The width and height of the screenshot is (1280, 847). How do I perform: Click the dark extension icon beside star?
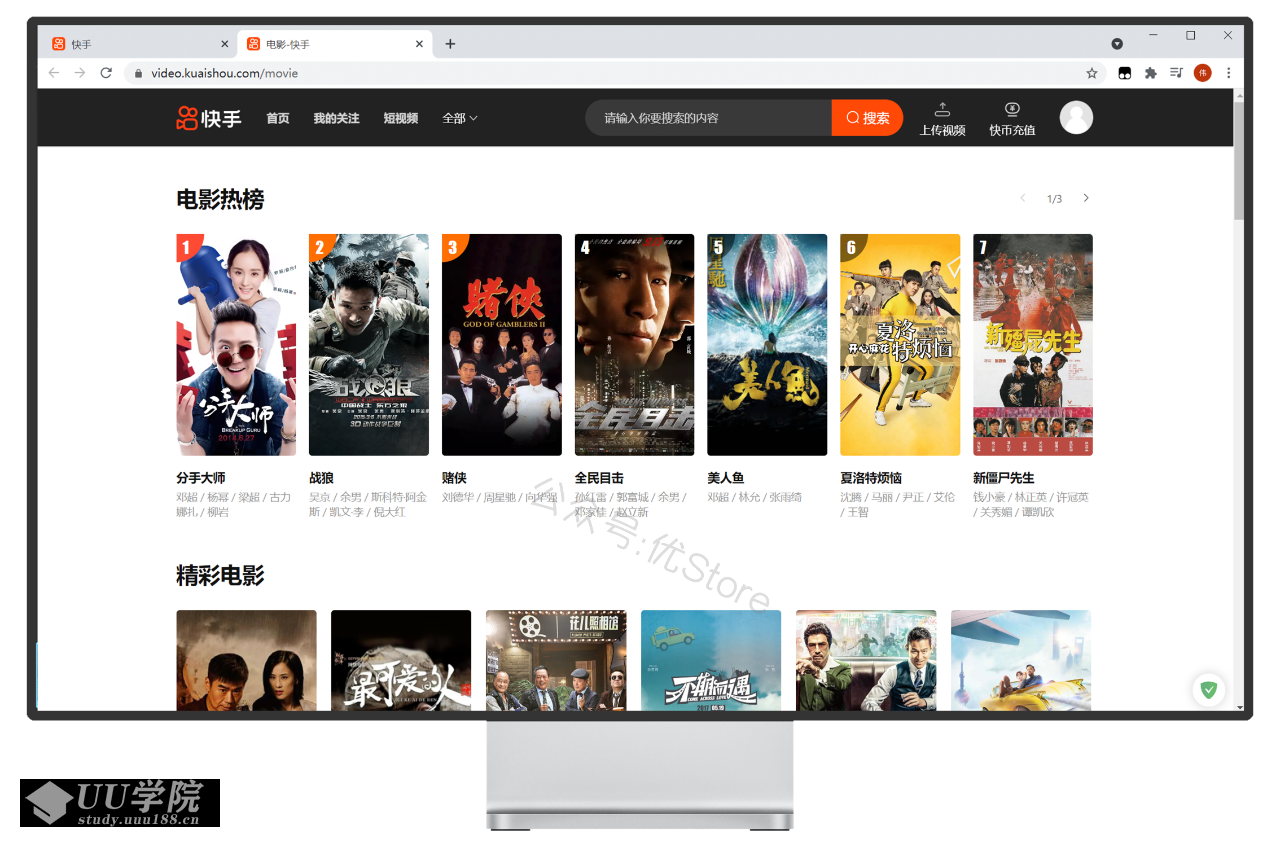click(1124, 73)
